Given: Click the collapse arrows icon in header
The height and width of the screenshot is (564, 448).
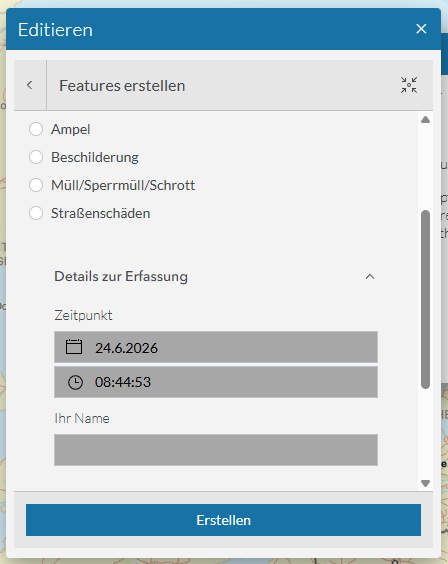Looking at the screenshot, I should click(409, 85).
